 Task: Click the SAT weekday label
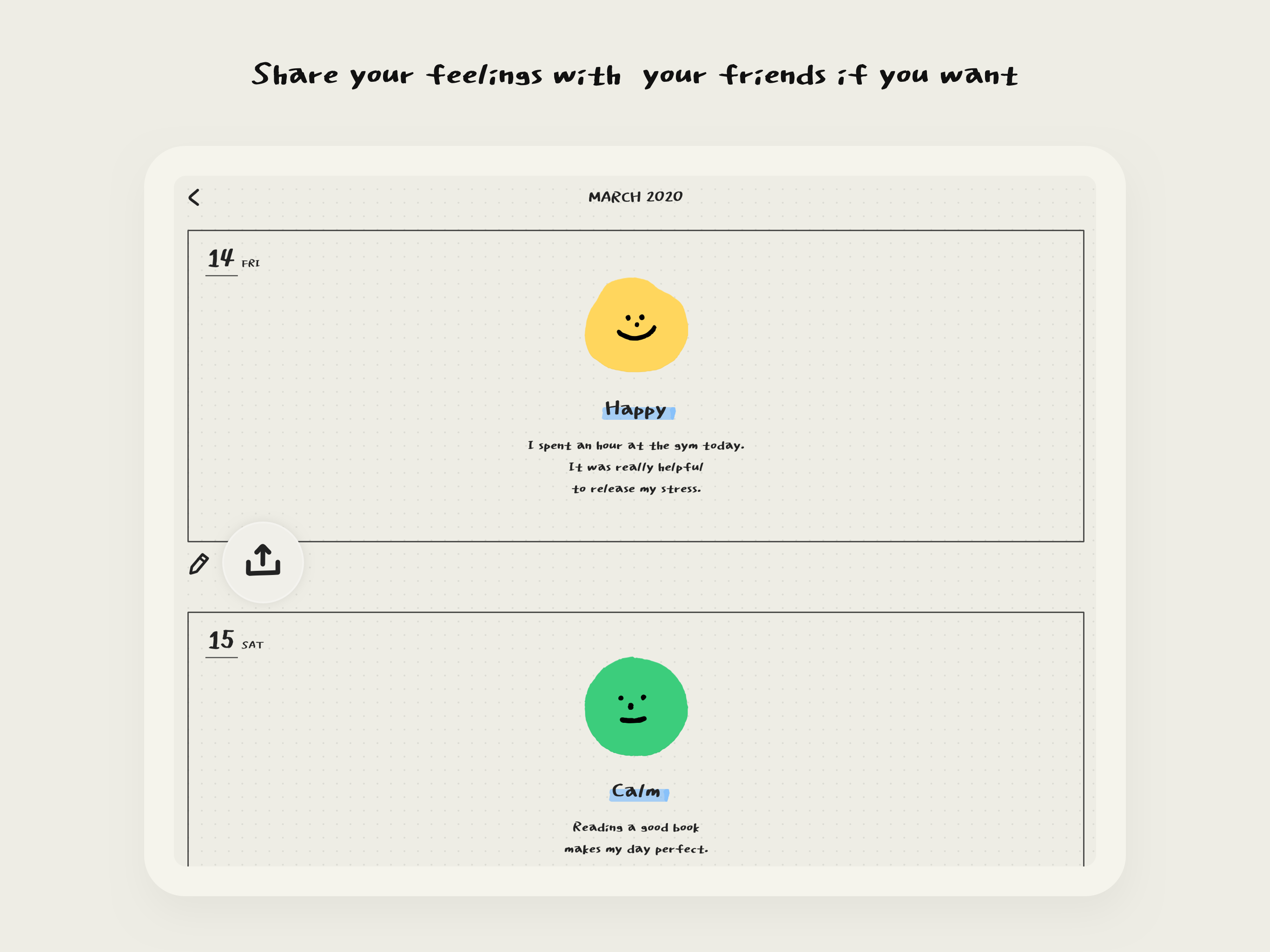tap(252, 645)
